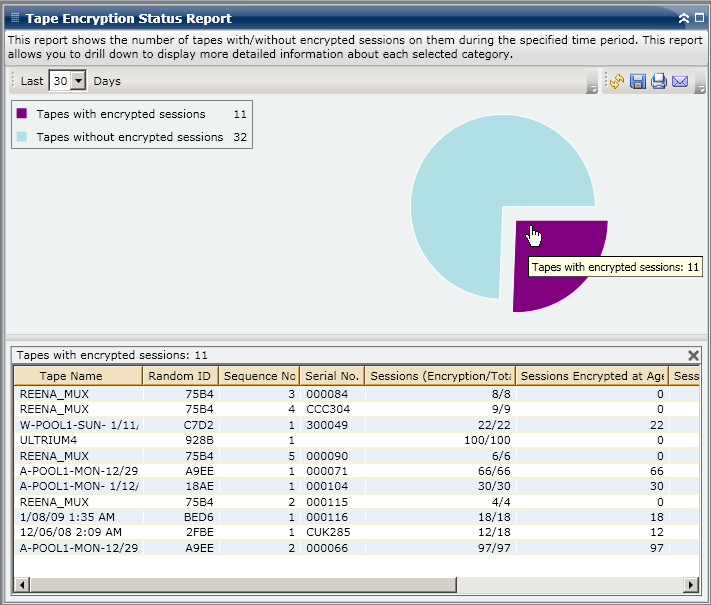The image size is (711, 605).
Task: Select the W-POOL1-SUN tape row
Action: point(79,425)
